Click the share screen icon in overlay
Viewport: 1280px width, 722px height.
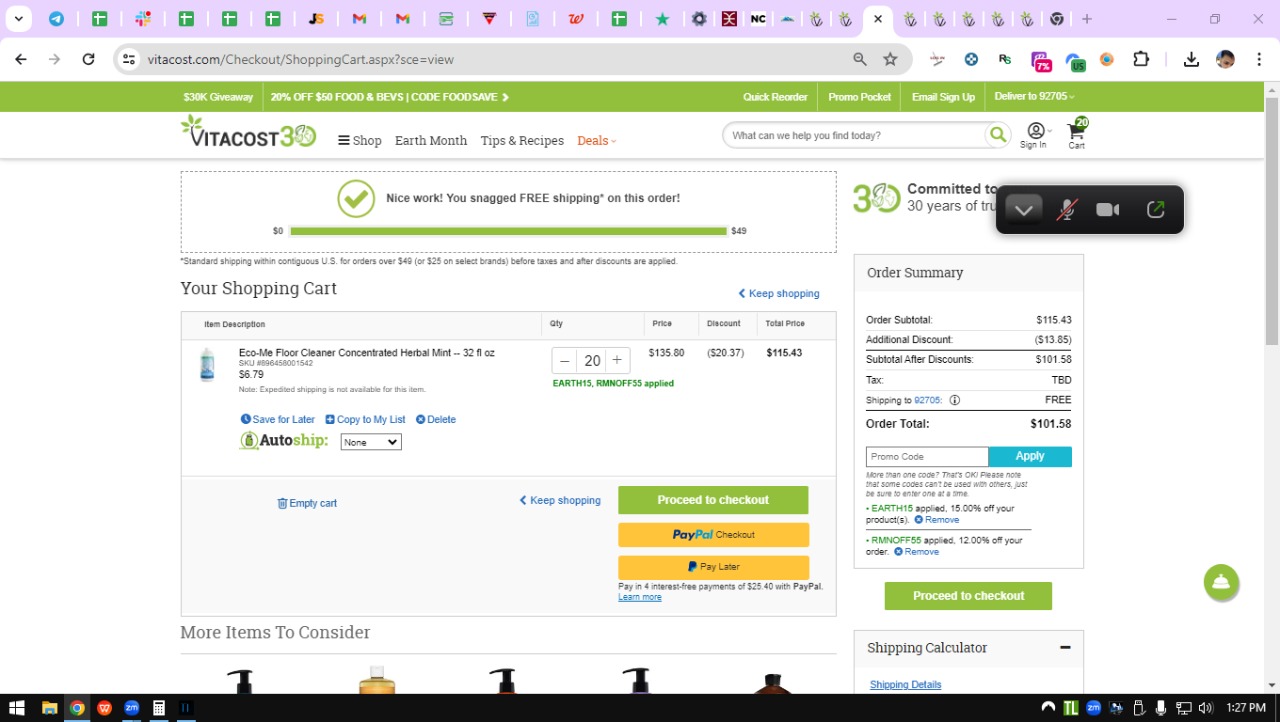(x=1156, y=210)
